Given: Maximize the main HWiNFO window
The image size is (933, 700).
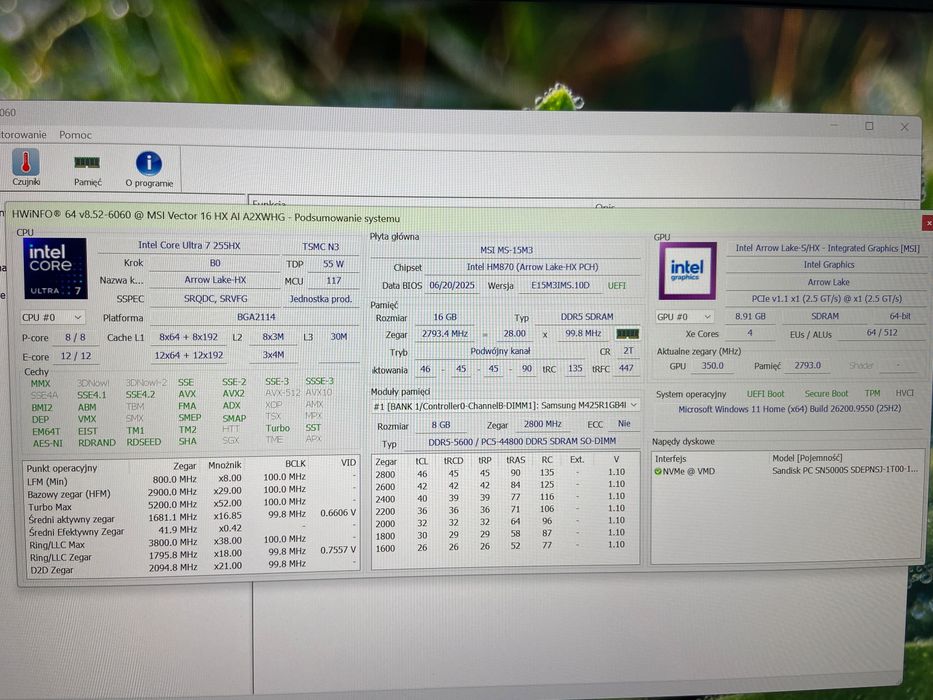Looking at the screenshot, I should 869,126.
